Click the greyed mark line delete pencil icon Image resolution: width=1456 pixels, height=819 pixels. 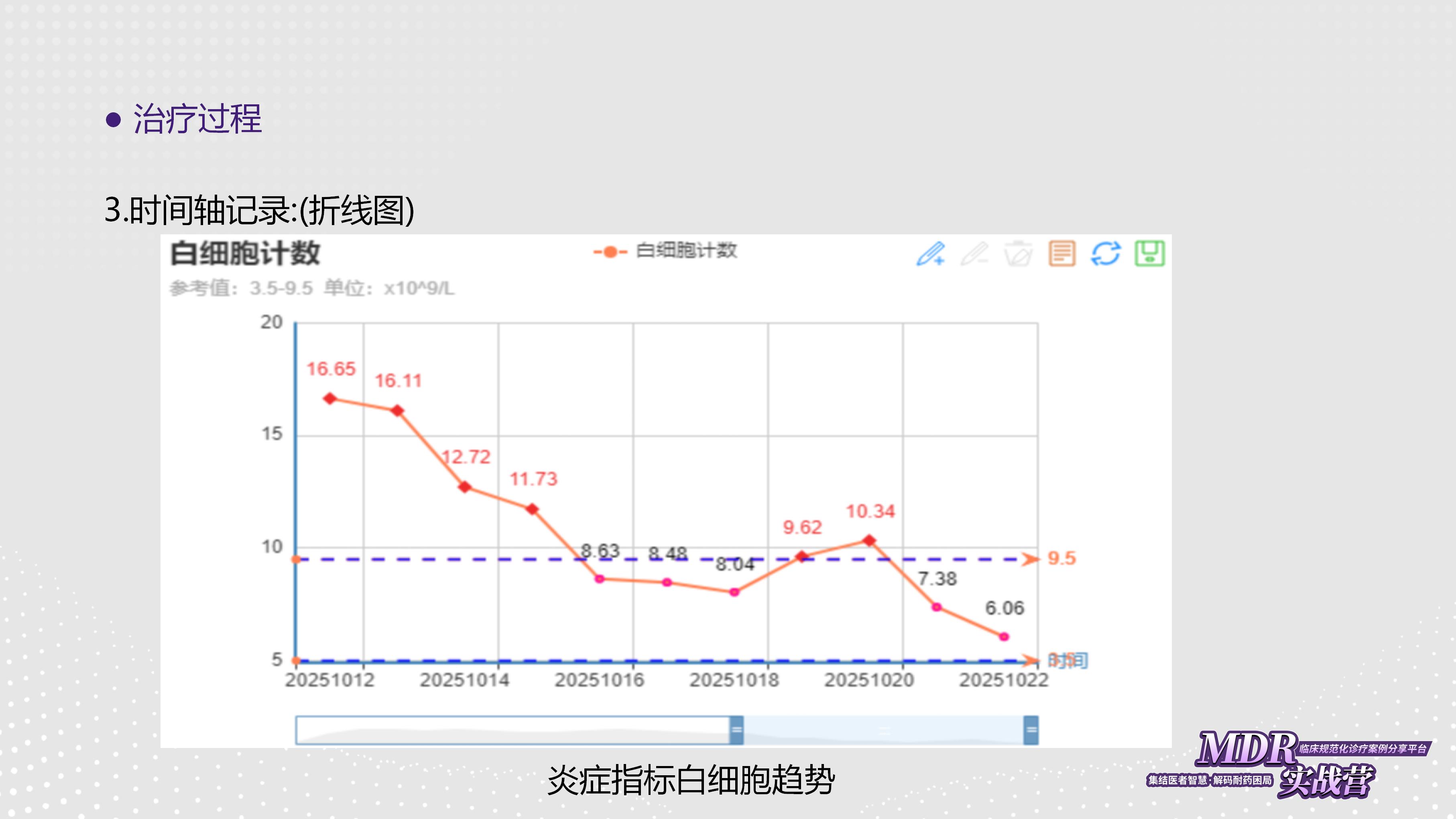[x=974, y=254]
